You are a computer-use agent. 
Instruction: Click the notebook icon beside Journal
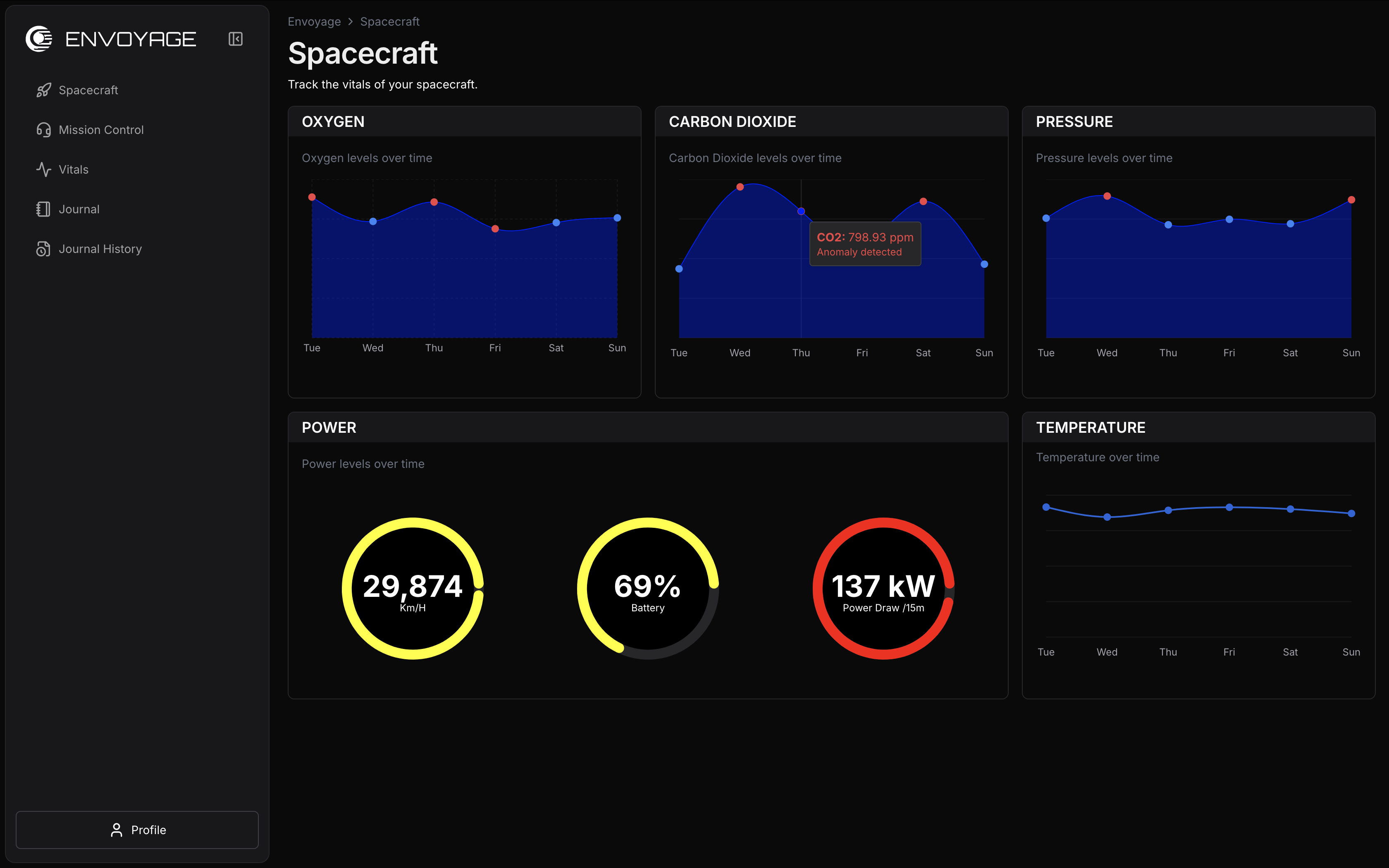[44, 209]
